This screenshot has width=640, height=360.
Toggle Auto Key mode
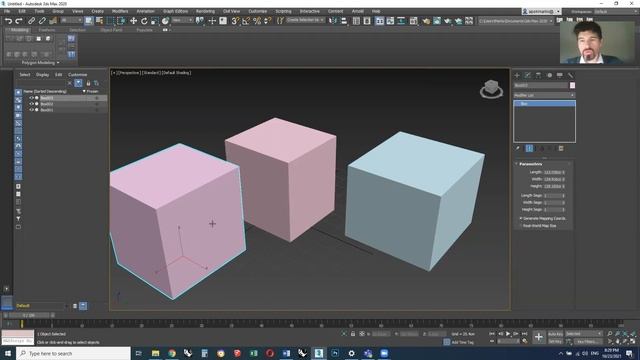pos(555,334)
